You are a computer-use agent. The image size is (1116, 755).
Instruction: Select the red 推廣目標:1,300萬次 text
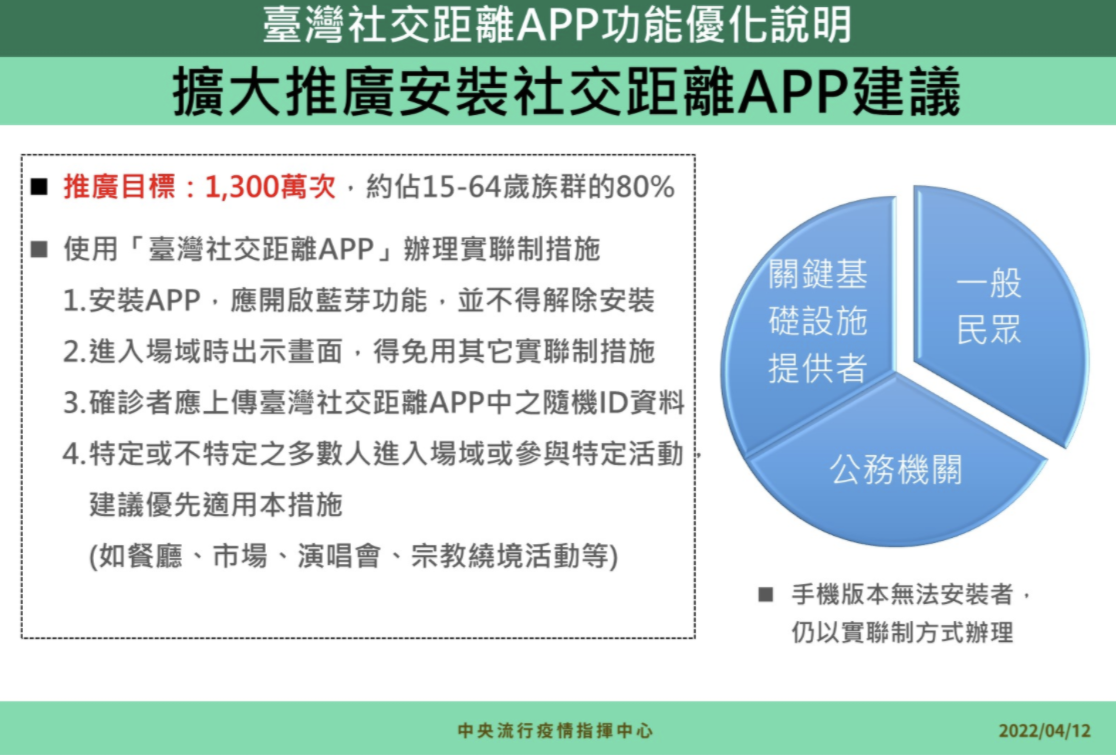pos(199,187)
